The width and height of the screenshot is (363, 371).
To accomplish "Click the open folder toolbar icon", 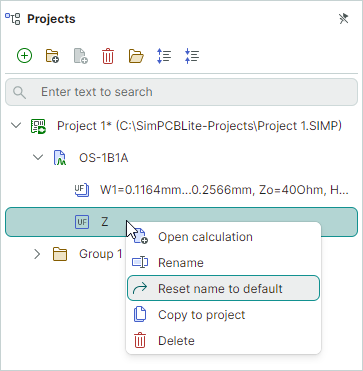I will point(136,56).
